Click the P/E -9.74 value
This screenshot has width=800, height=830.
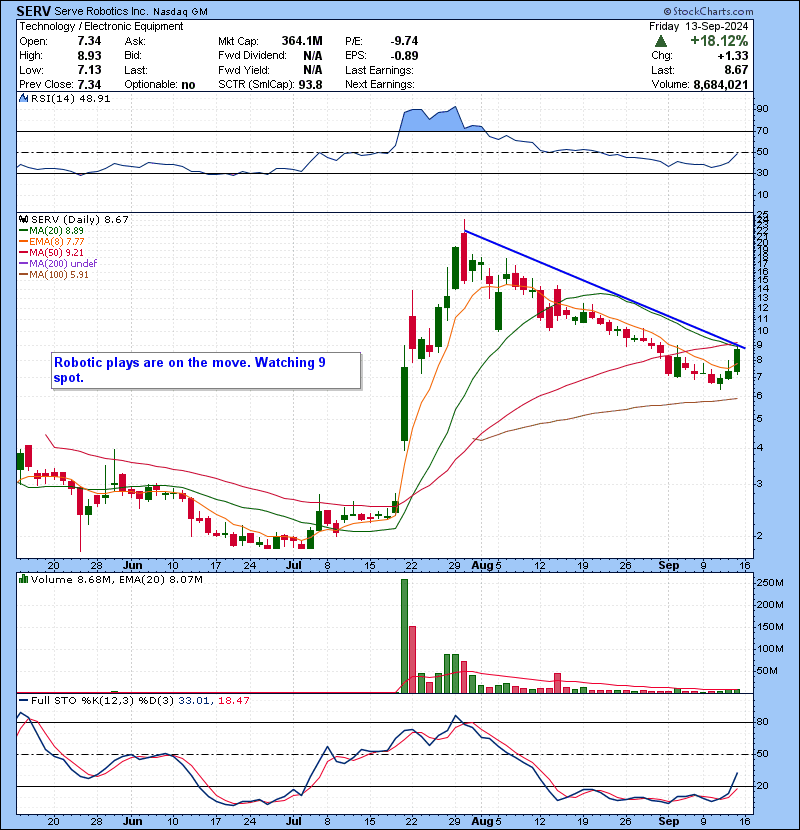405,41
